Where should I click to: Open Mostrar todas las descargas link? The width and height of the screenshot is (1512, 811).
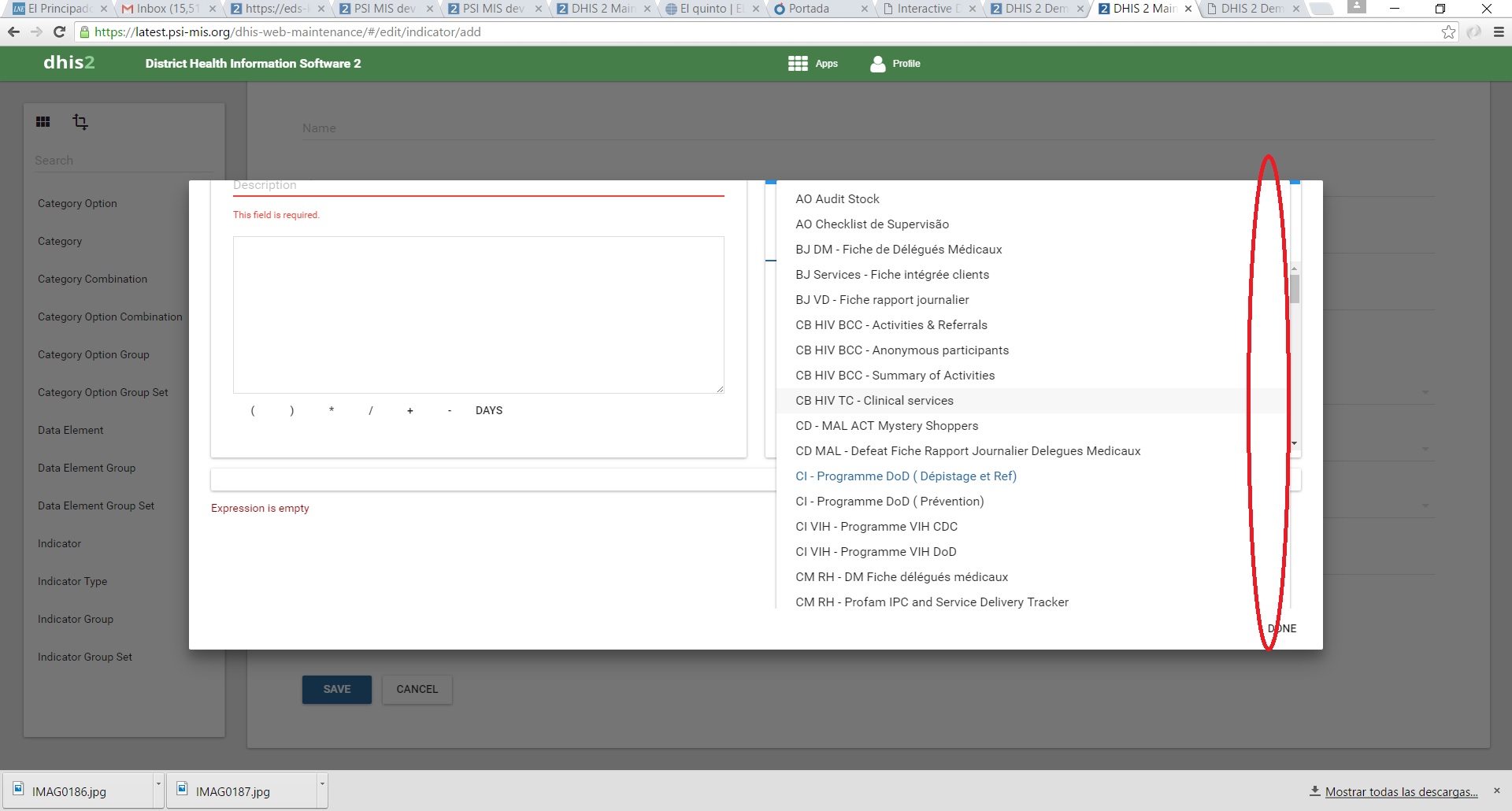click(1400, 792)
